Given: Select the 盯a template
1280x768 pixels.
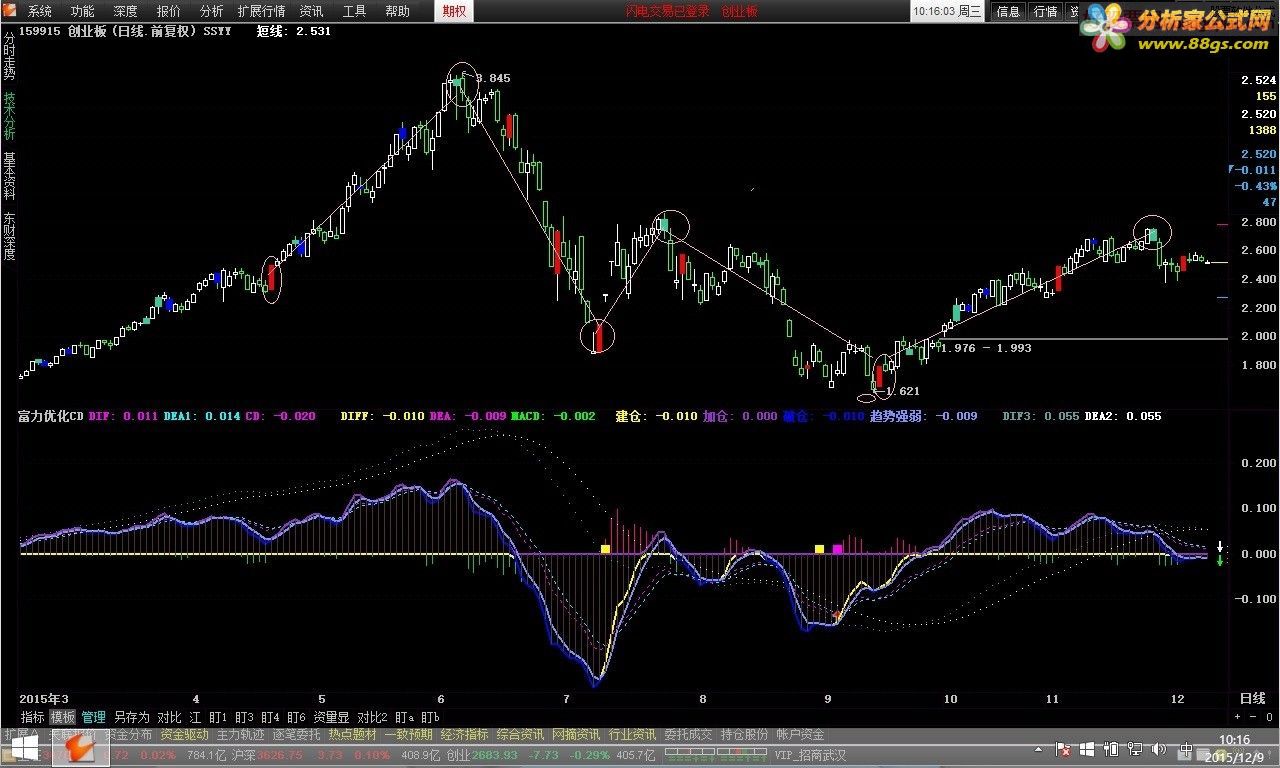Looking at the screenshot, I should [x=404, y=717].
